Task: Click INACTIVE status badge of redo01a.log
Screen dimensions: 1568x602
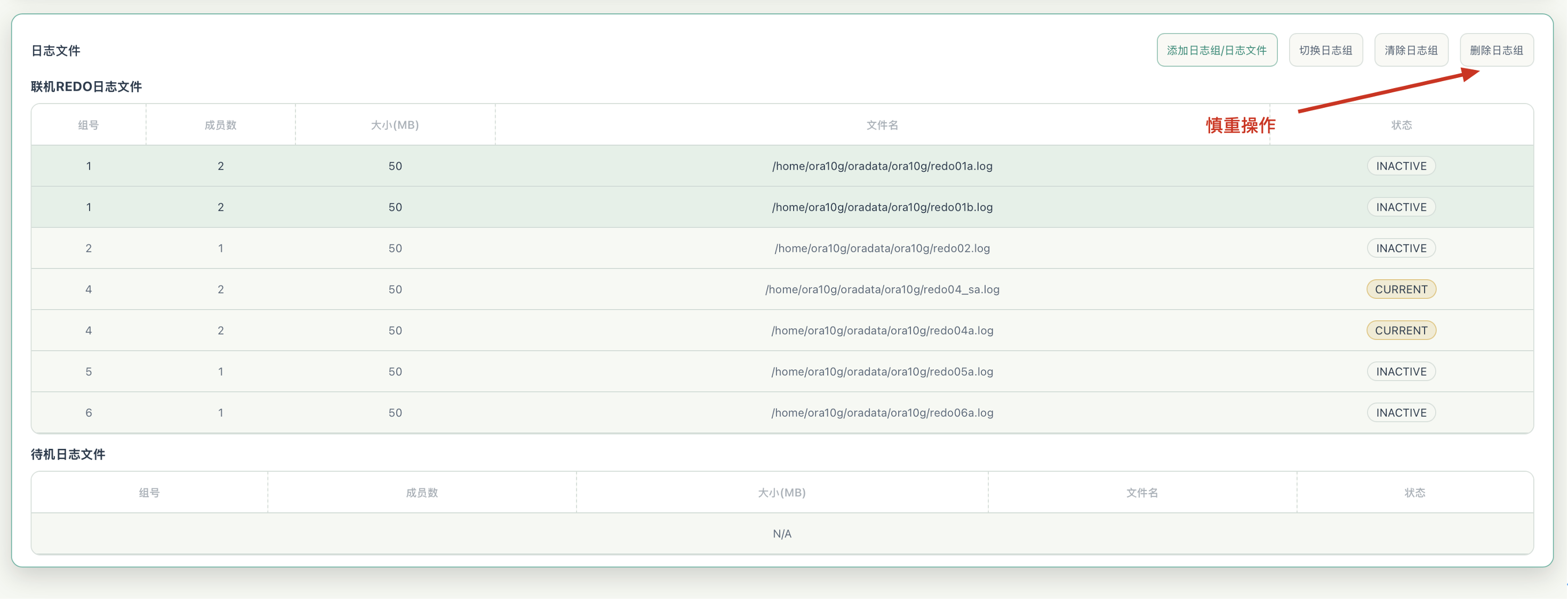Action: click(x=1401, y=166)
